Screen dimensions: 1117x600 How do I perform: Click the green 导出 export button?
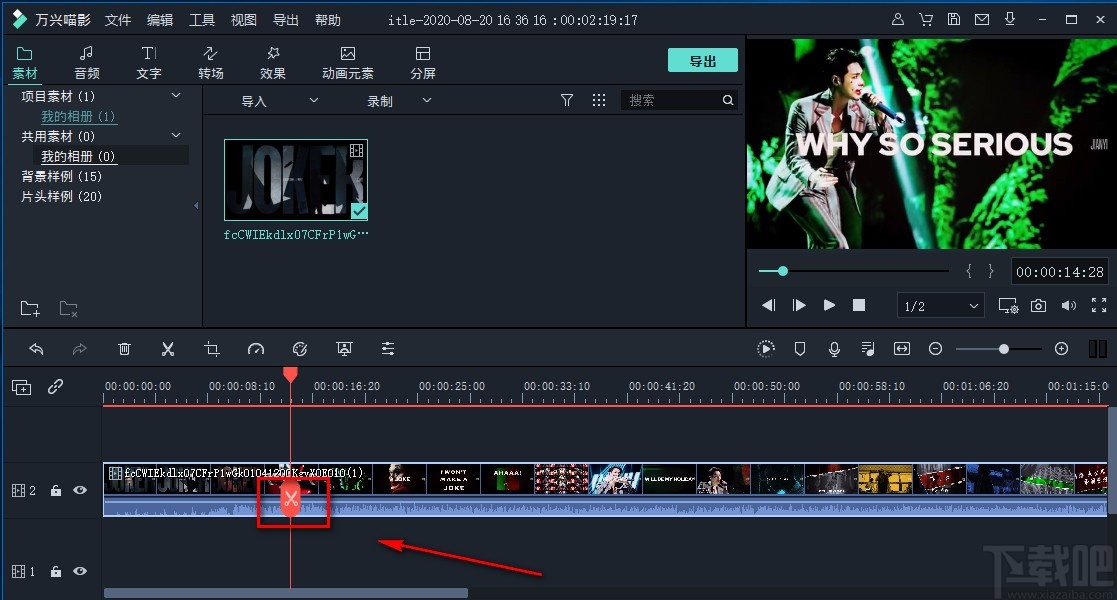[x=702, y=61]
